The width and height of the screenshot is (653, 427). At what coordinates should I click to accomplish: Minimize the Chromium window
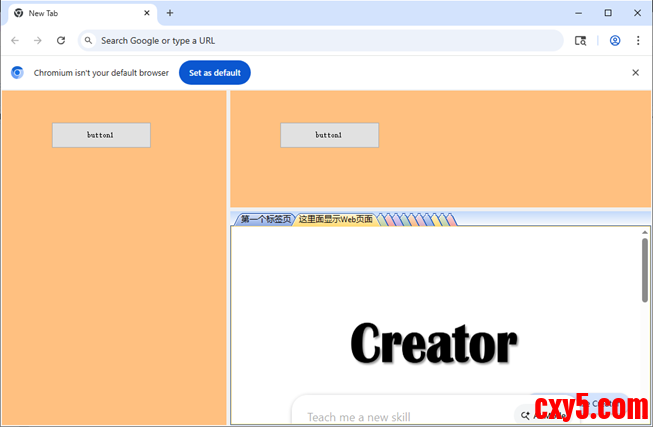click(x=578, y=13)
